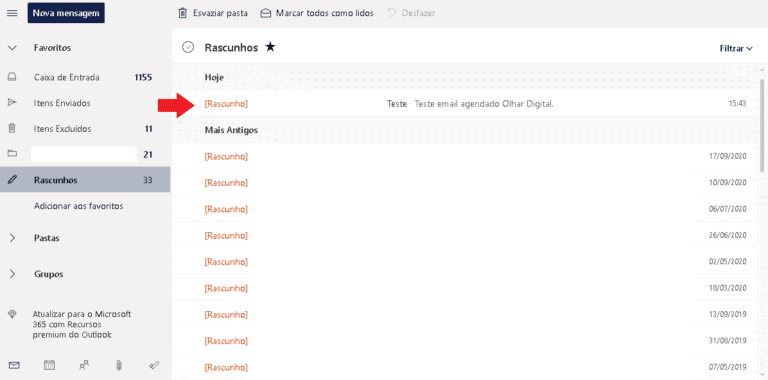768x380 pixels.
Task: Click the message list vertical scrollbar
Action: pyautogui.click(x=762, y=125)
